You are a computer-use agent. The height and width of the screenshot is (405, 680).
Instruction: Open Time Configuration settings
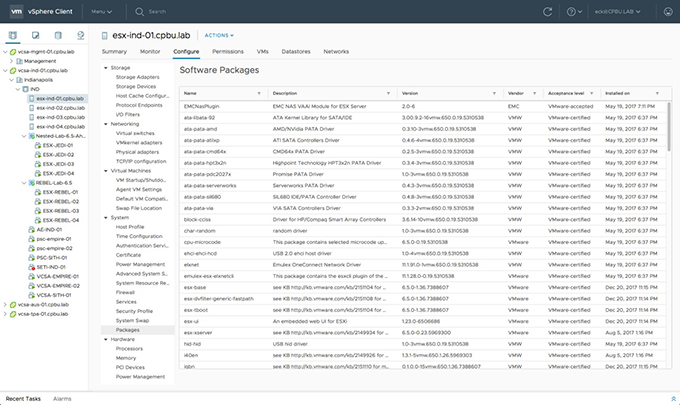pyautogui.click(x=139, y=236)
